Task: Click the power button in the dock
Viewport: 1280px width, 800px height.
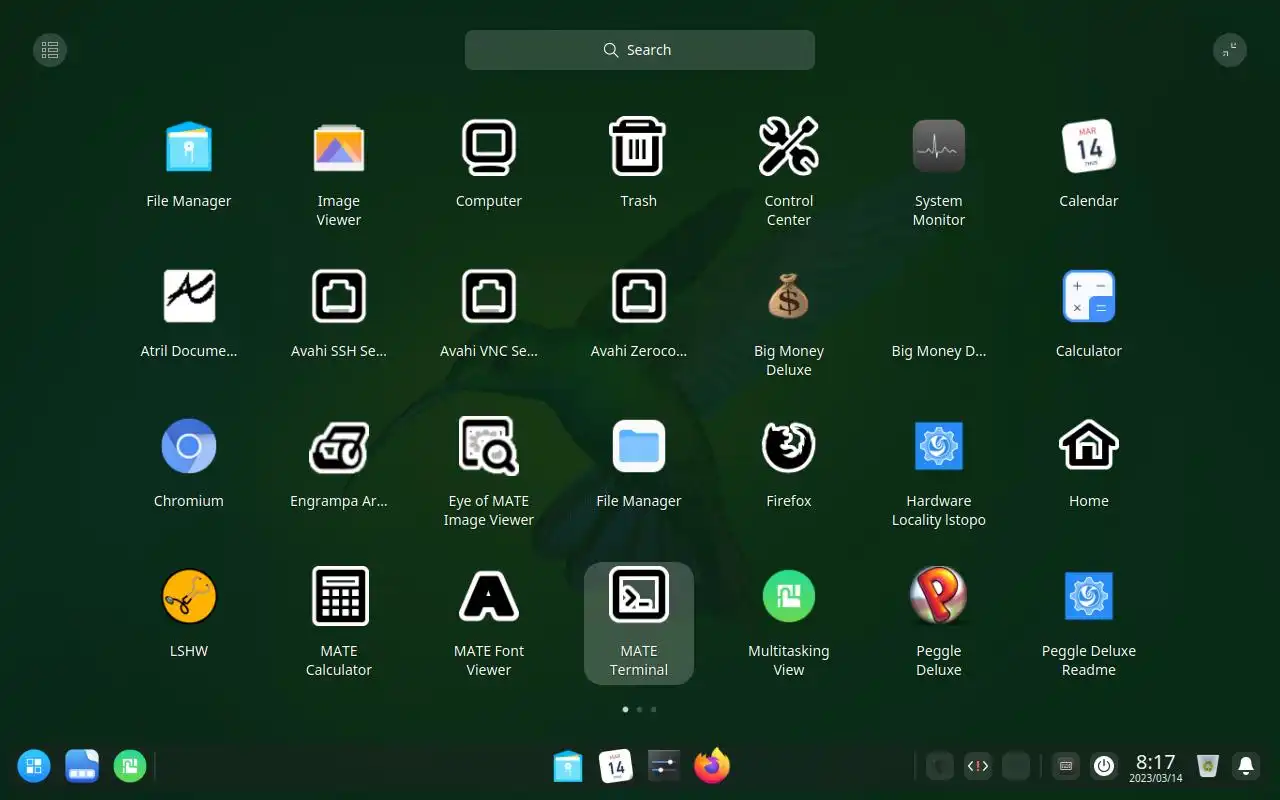Action: [1104, 767]
